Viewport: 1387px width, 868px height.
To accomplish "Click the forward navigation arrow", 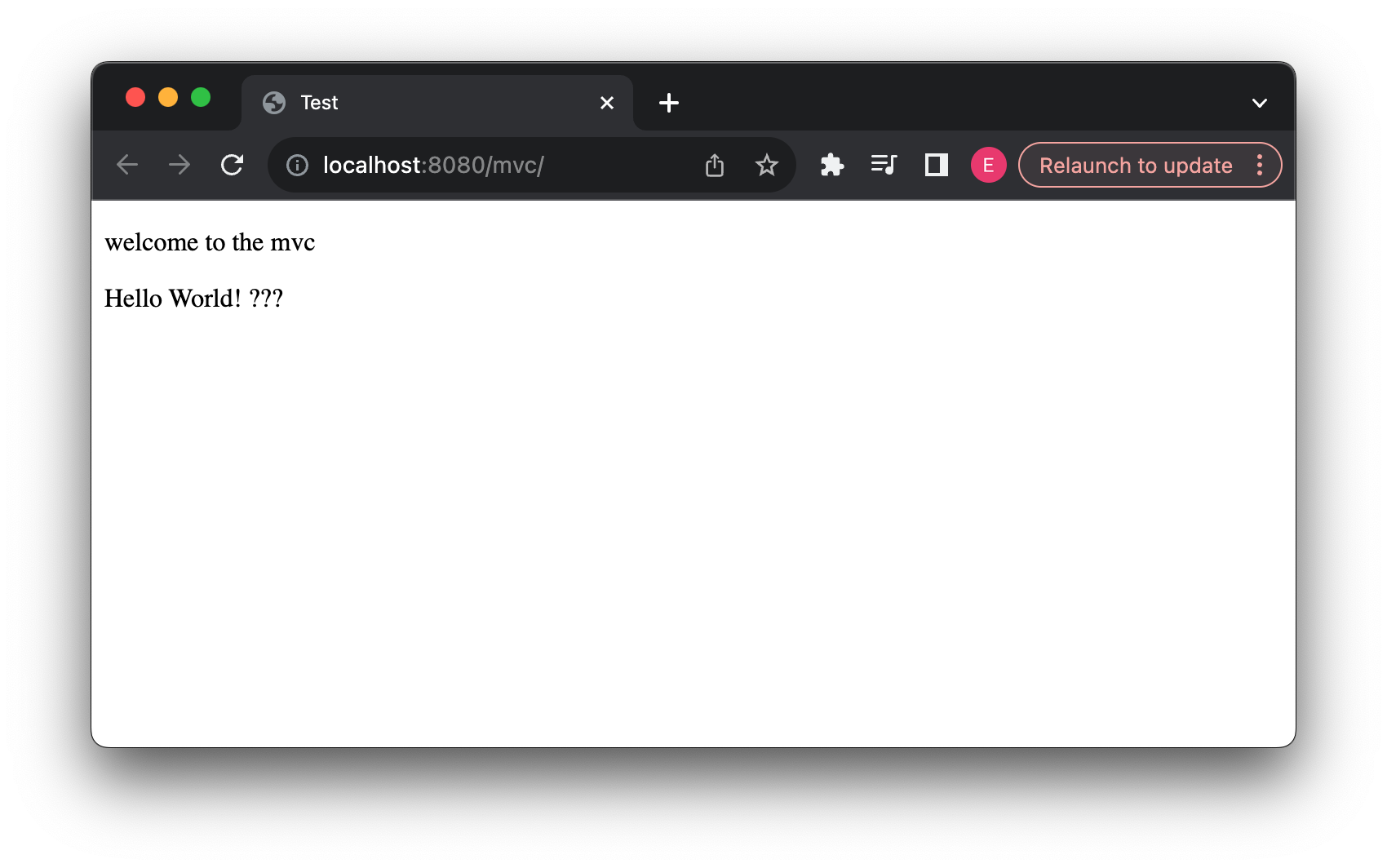I will pyautogui.click(x=179, y=165).
